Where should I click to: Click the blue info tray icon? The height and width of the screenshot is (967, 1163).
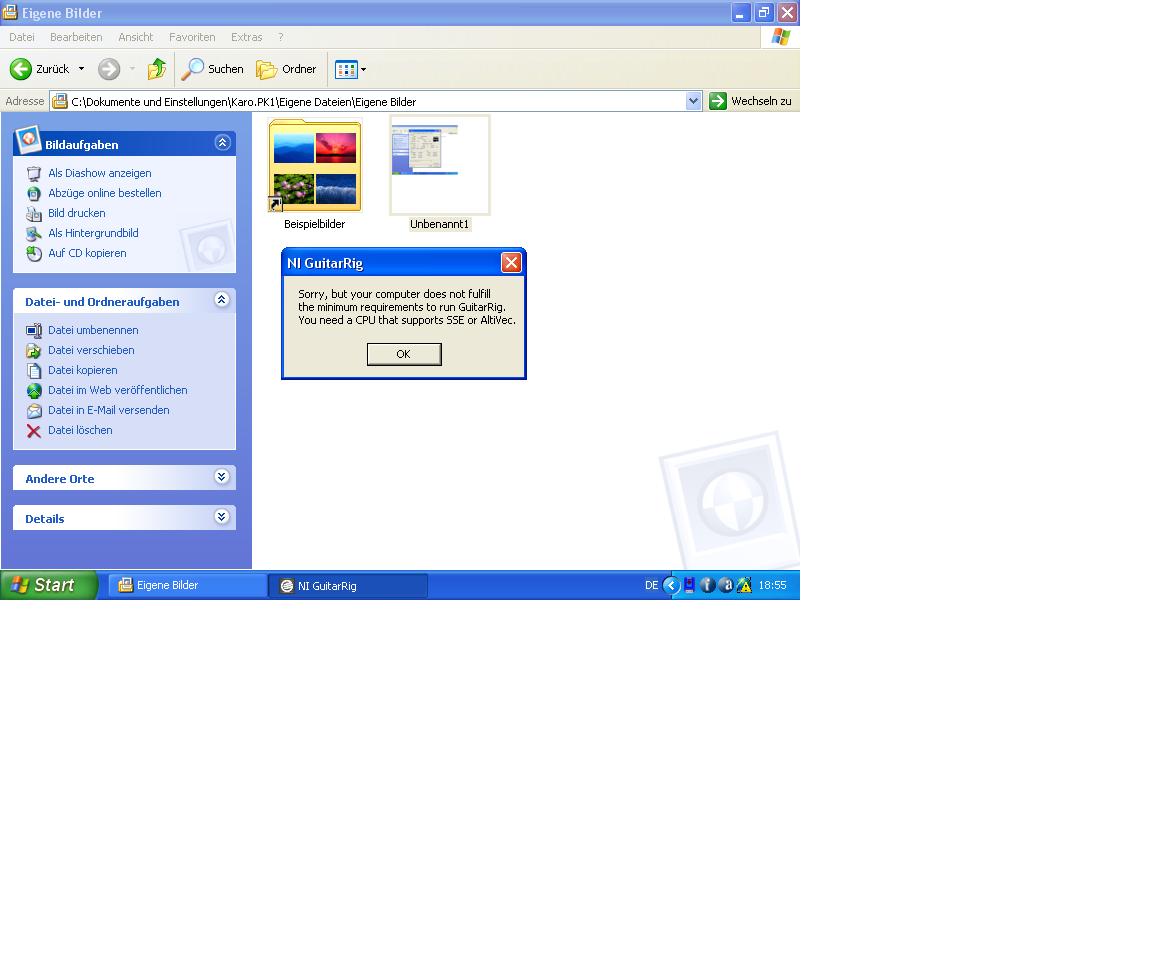[708, 585]
